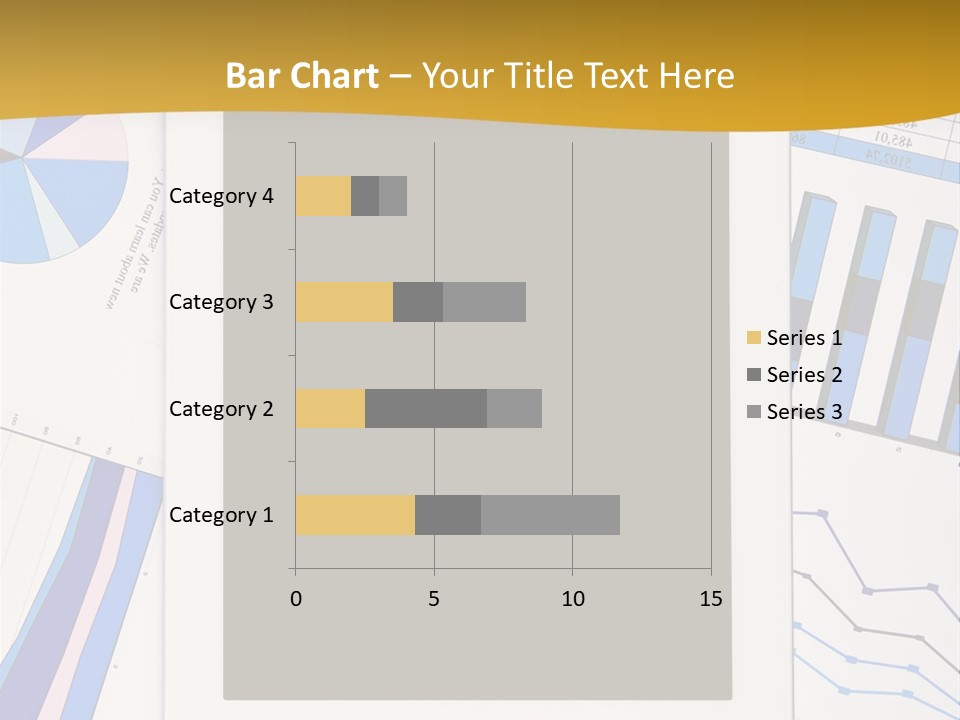Click Category 3's yellow Series 1 bar
This screenshot has width=960, height=720.
[344, 302]
